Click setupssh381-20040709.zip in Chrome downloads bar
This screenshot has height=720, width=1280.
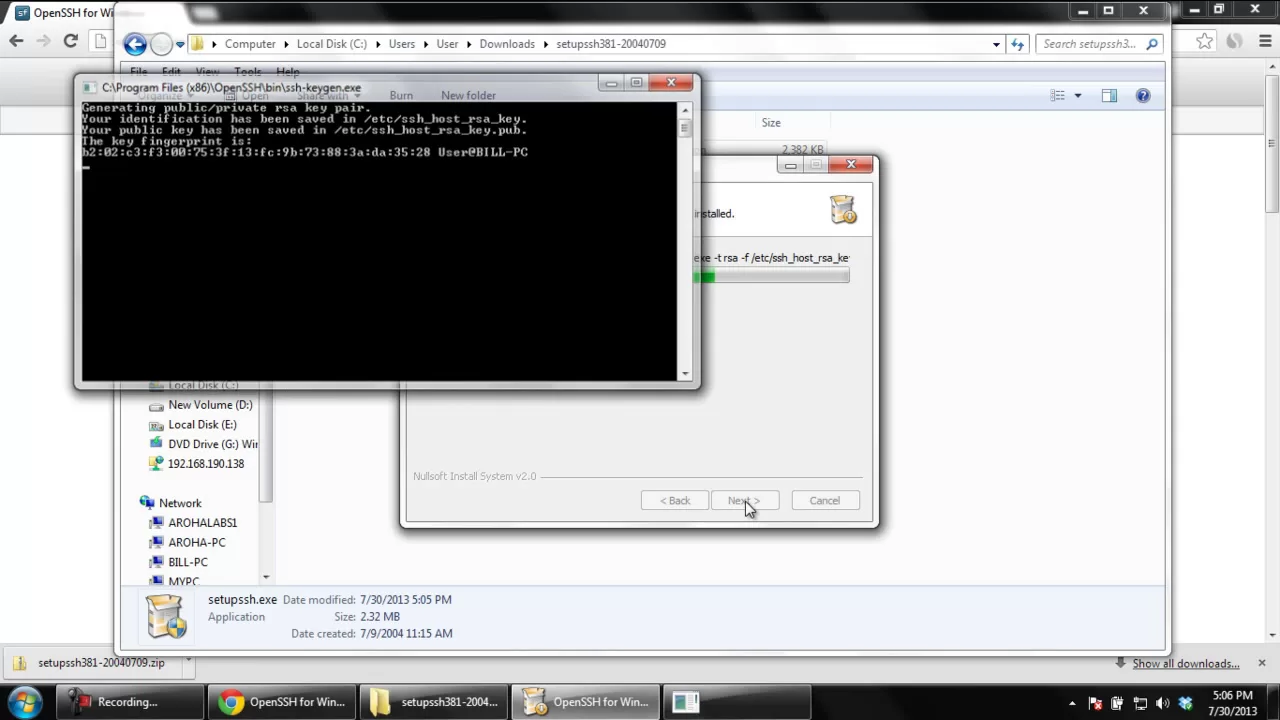coord(101,662)
